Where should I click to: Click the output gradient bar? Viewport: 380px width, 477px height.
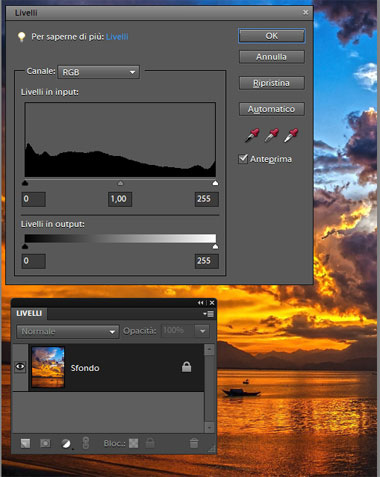(120, 238)
